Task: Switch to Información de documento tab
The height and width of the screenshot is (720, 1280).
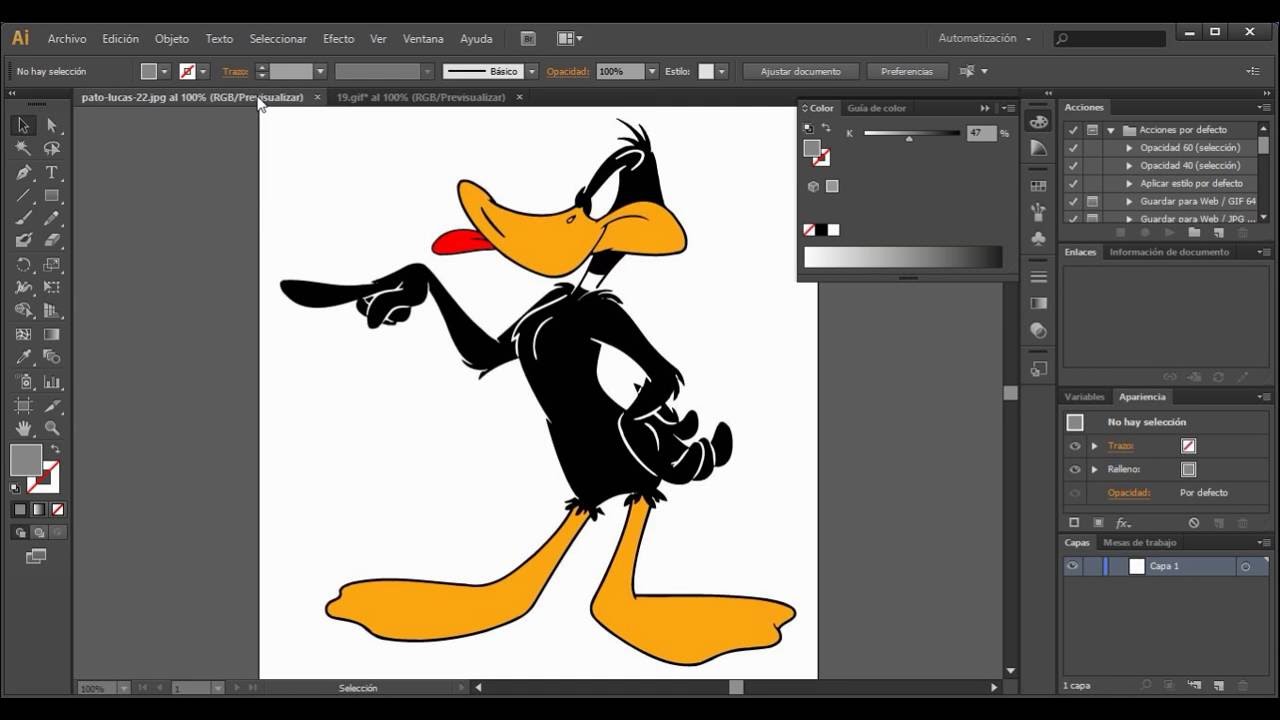Action: [1169, 252]
